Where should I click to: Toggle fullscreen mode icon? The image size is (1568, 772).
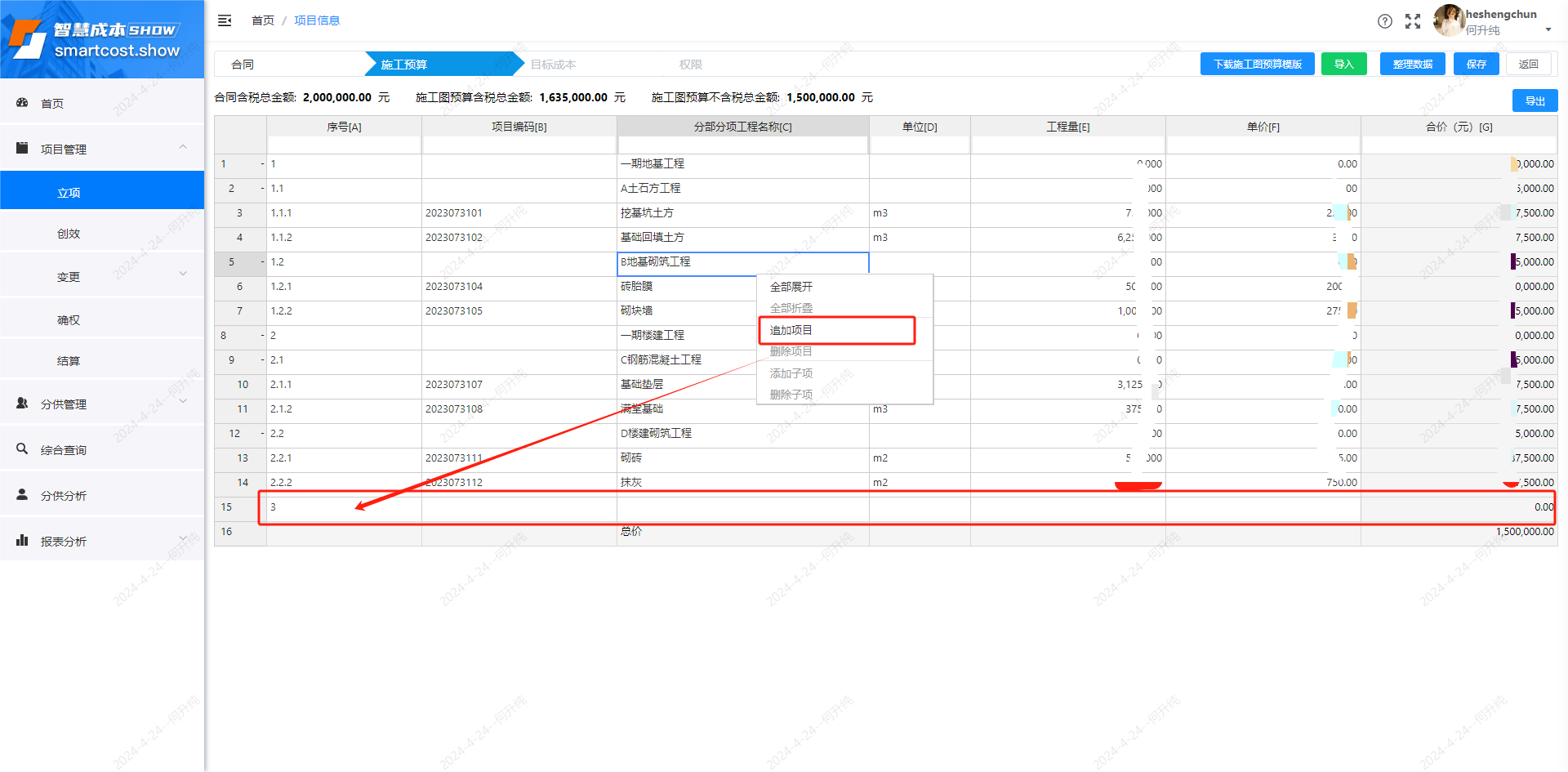coord(1413,21)
